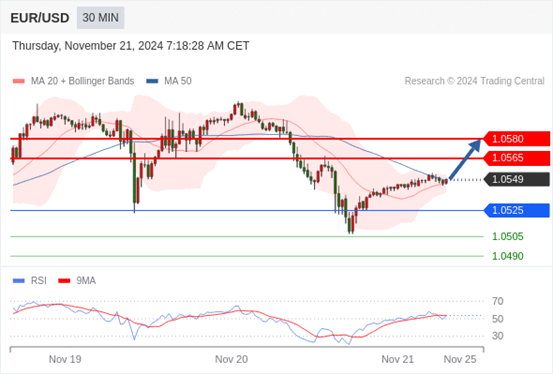Click the 1.0549 current price label
This screenshot has height=375, width=553.
tap(516, 179)
